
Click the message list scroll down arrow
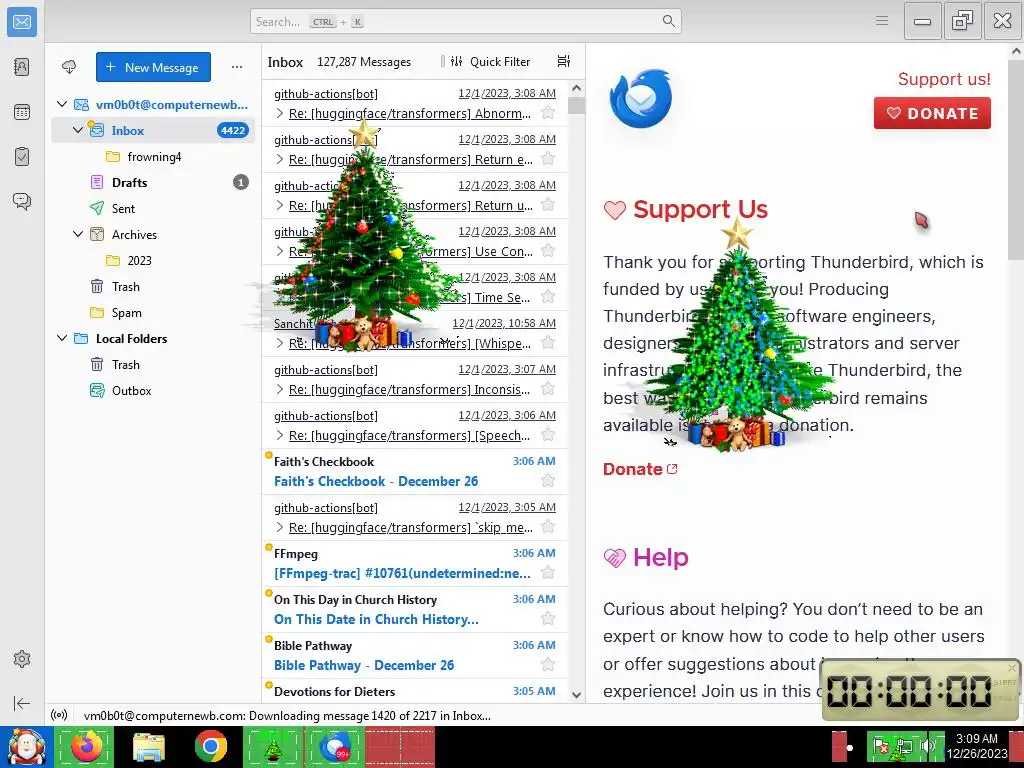point(577,695)
